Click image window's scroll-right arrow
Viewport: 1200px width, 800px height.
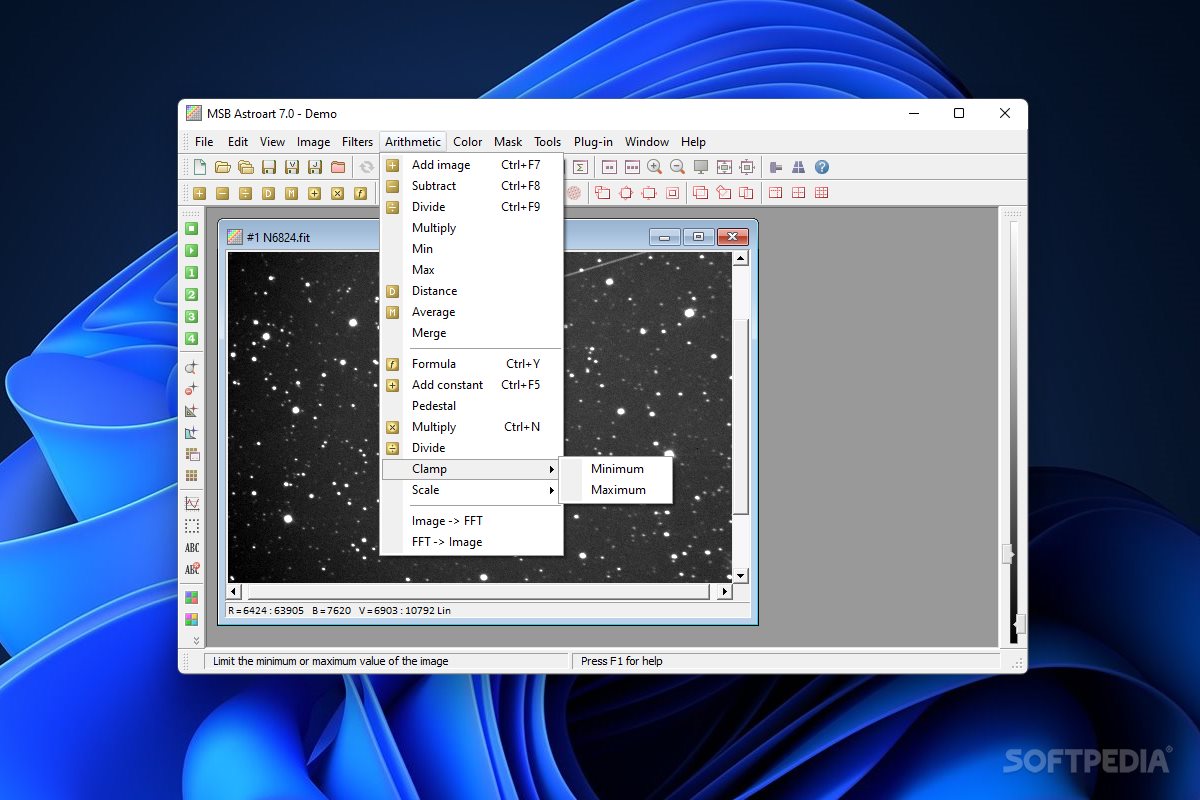point(725,592)
